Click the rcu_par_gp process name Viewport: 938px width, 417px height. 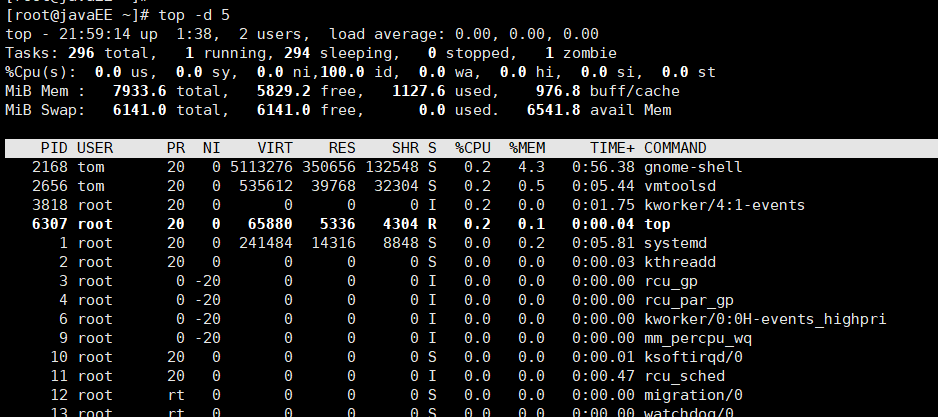(689, 300)
